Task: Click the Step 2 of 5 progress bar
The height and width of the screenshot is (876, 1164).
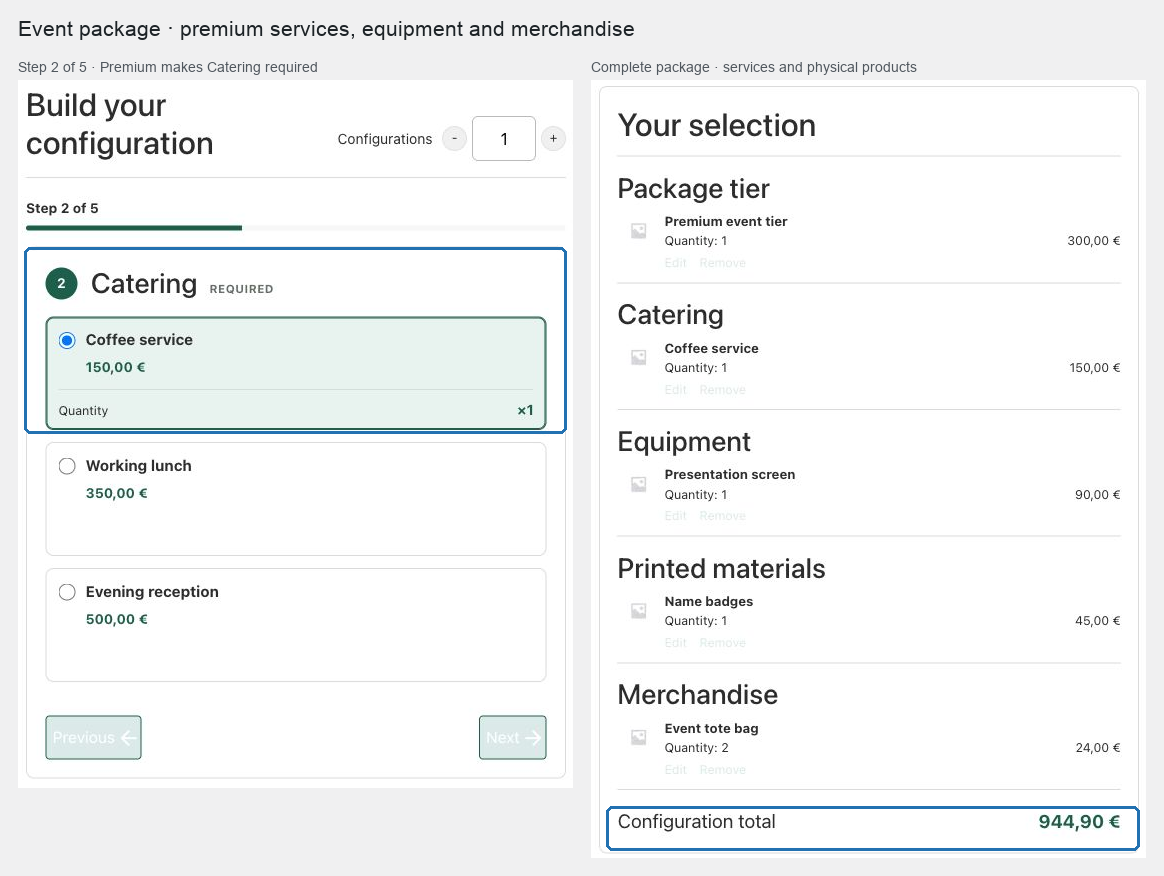Action: (x=295, y=228)
